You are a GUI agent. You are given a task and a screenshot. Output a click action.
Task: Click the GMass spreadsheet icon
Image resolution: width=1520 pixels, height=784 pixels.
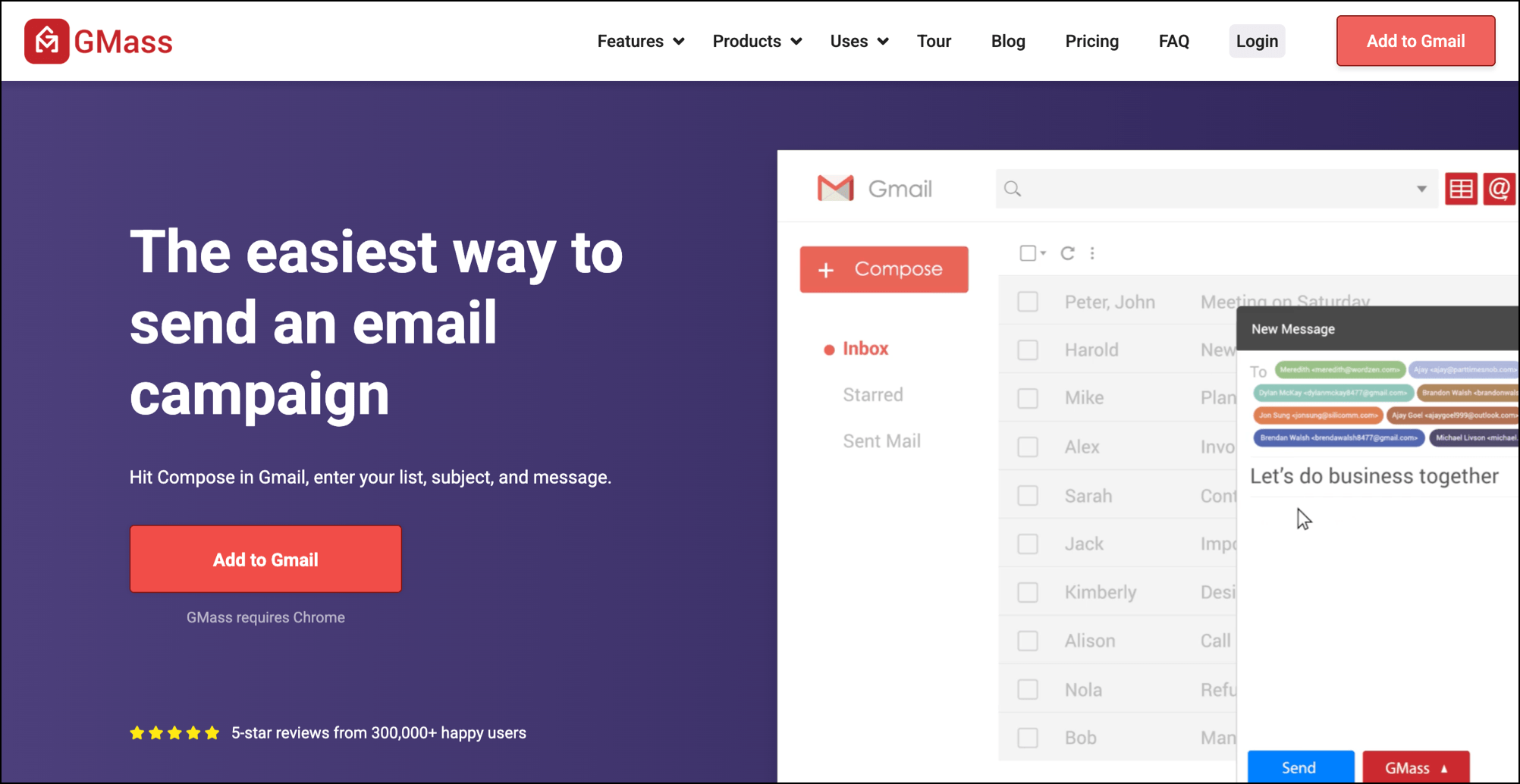[x=1461, y=189]
